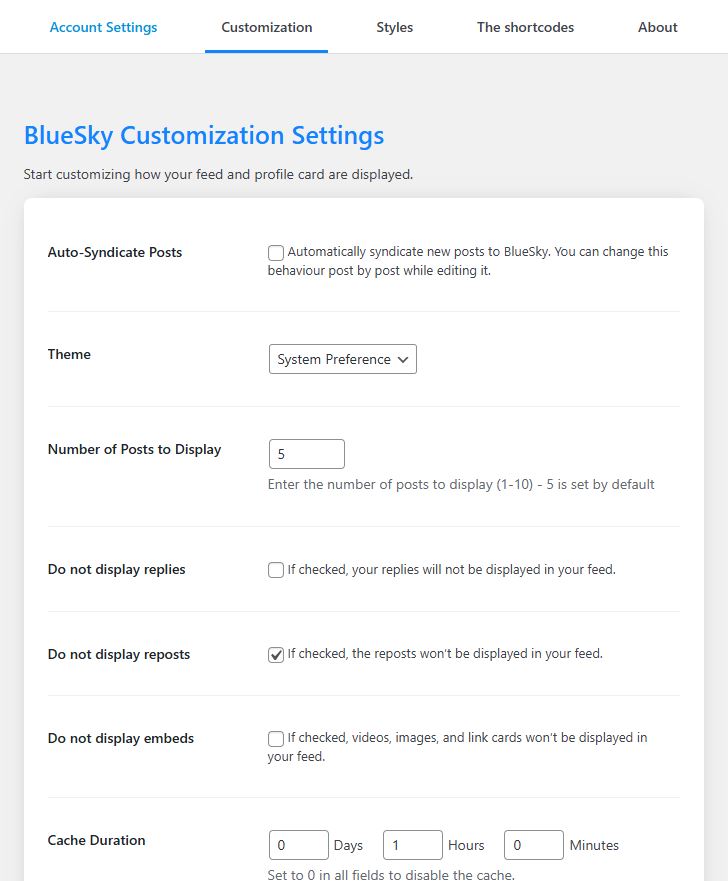Open the Styles tab
Image resolution: width=728 pixels, height=881 pixels.
394,27
